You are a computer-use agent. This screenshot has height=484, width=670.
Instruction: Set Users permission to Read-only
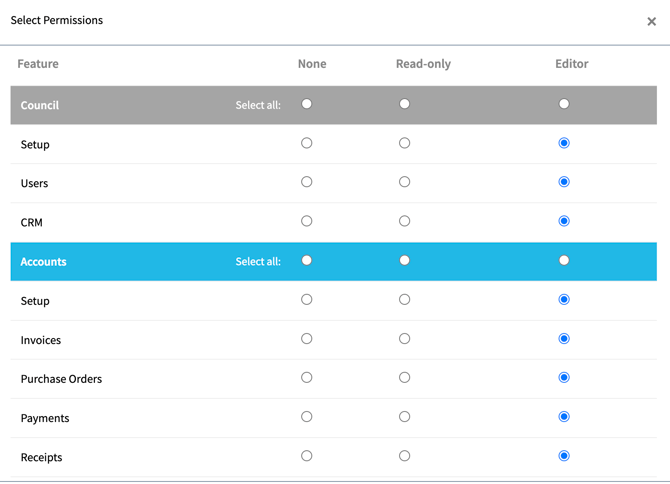click(x=404, y=182)
